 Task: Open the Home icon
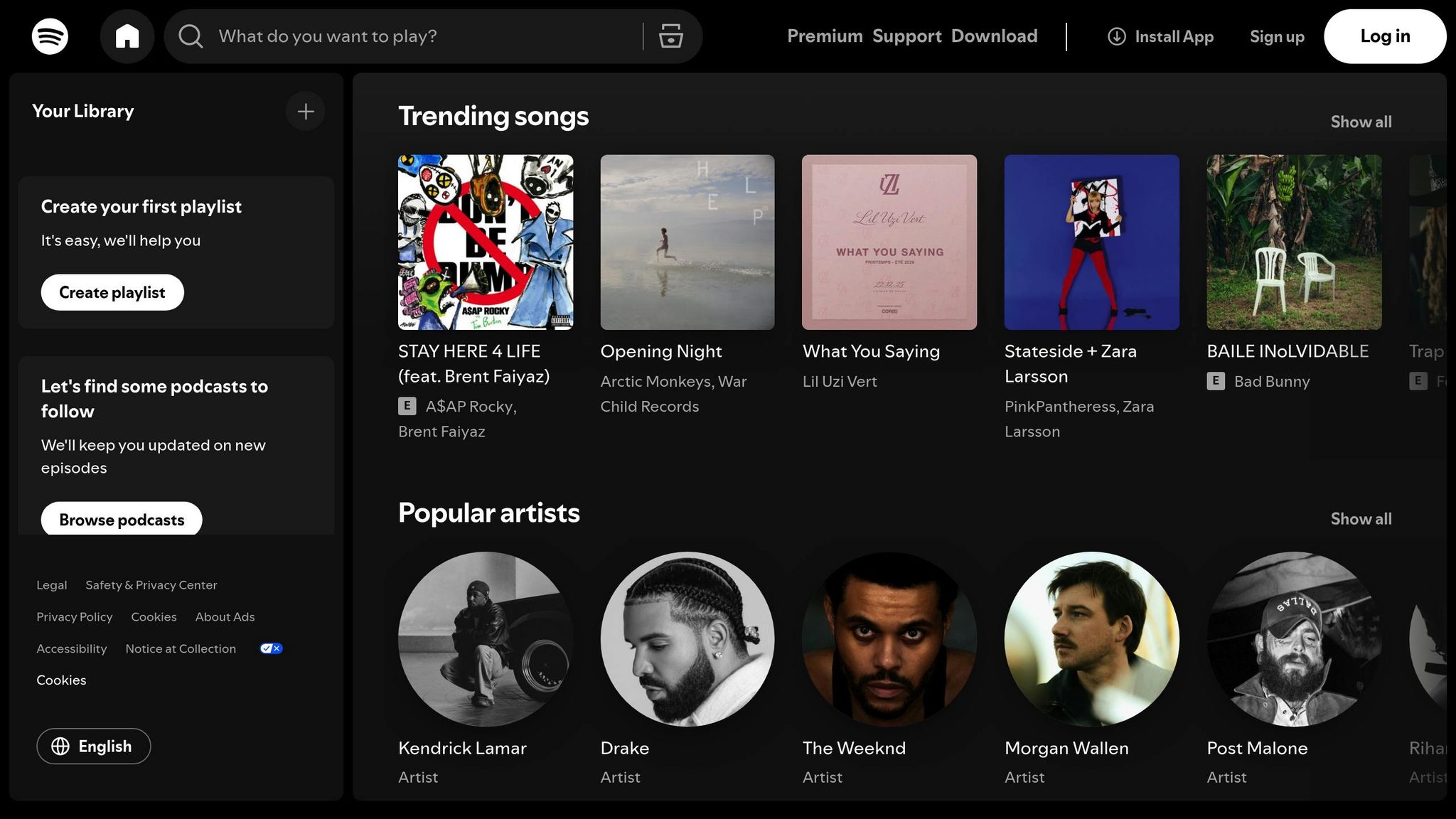point(127,36)
